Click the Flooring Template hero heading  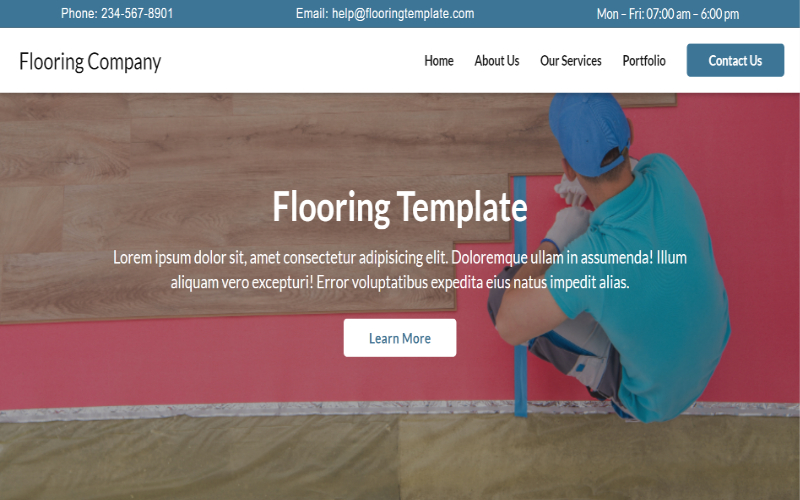click(400, 207)
